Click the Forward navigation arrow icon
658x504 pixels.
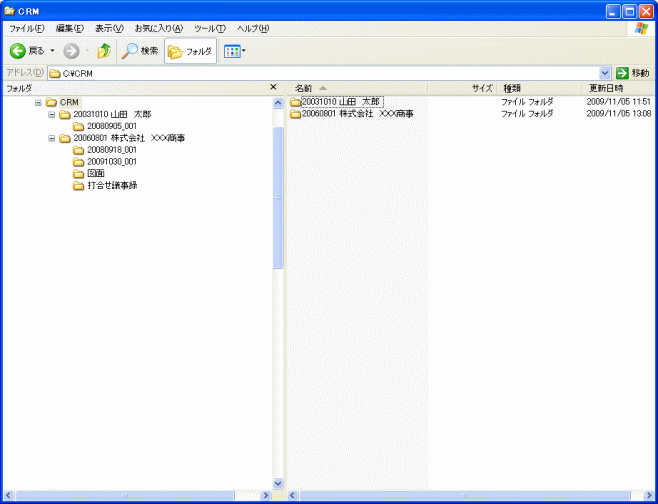coord(71,51)
